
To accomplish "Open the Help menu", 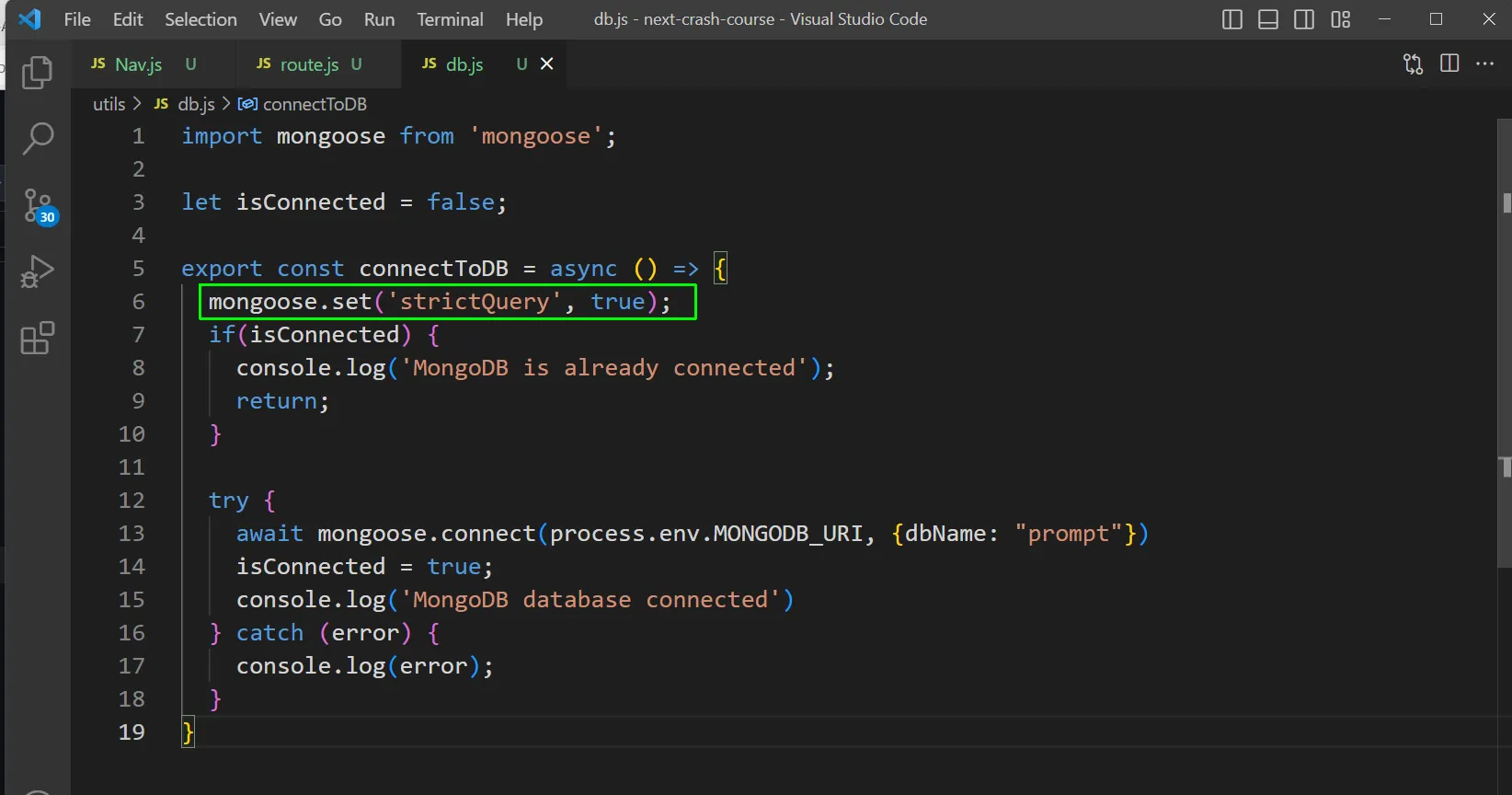I will coord(524,19).
